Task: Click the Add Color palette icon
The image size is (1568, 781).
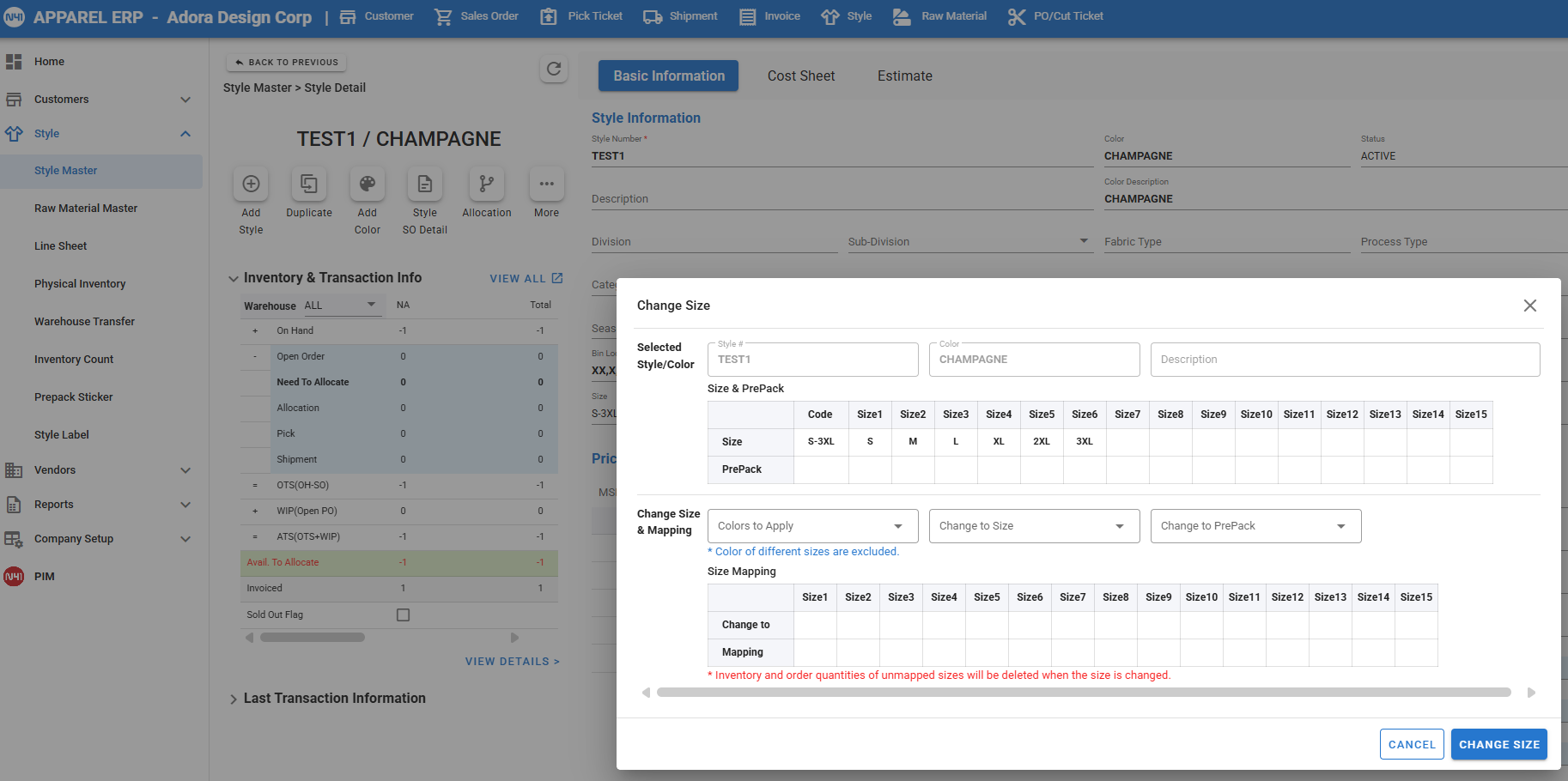Action: click(x=368, y=184)
